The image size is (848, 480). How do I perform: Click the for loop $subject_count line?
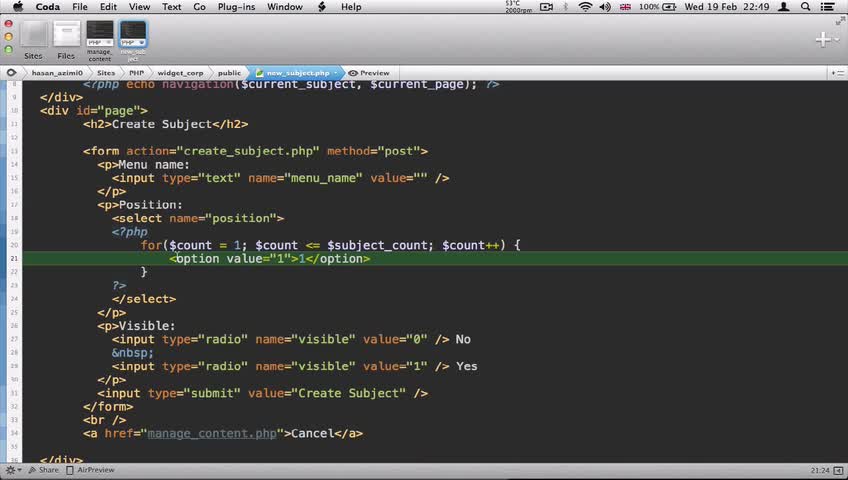pos(330,245)
